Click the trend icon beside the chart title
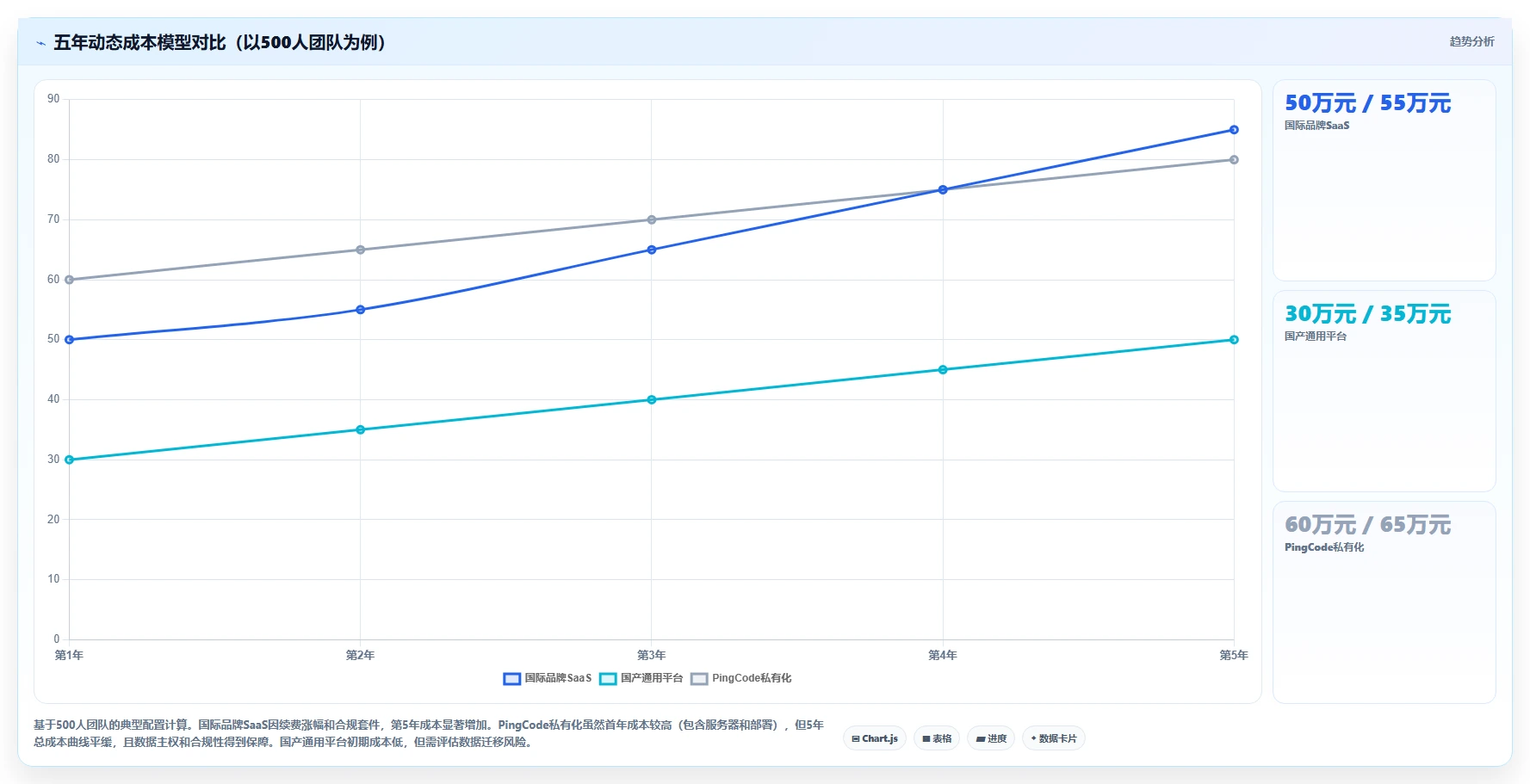This screenshot has width=1530, height=784. (x=40, y=43)
